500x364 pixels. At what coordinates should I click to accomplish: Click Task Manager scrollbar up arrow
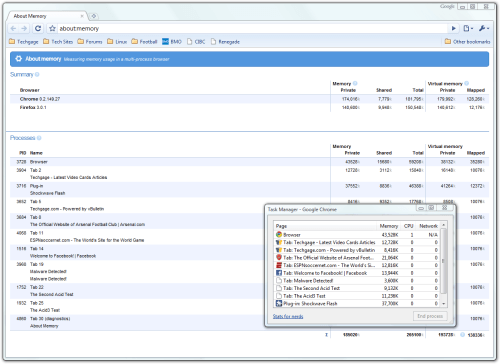tap(443, 225)
